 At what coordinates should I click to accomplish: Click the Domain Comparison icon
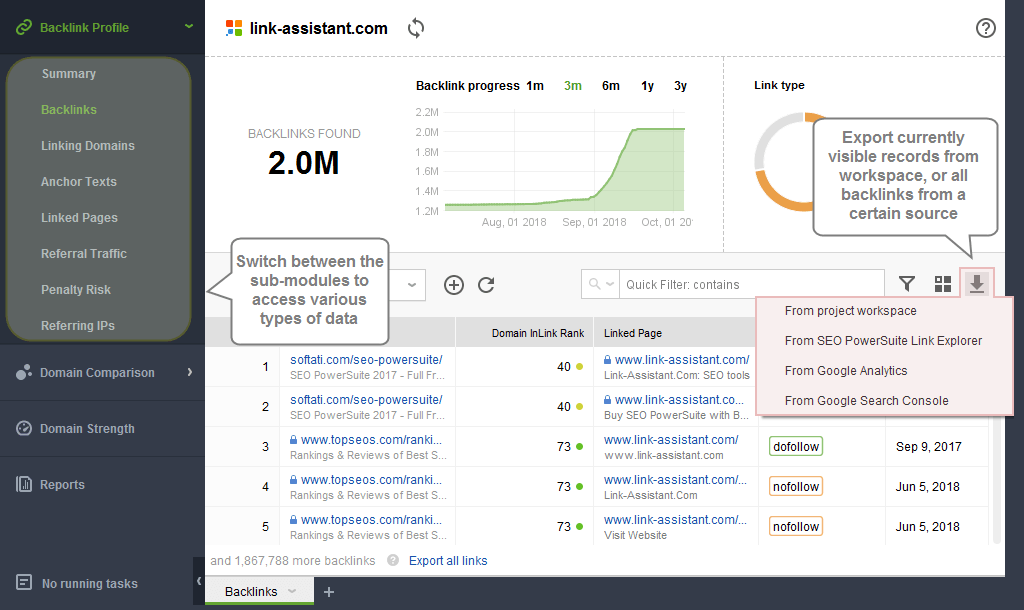point(24,372)
